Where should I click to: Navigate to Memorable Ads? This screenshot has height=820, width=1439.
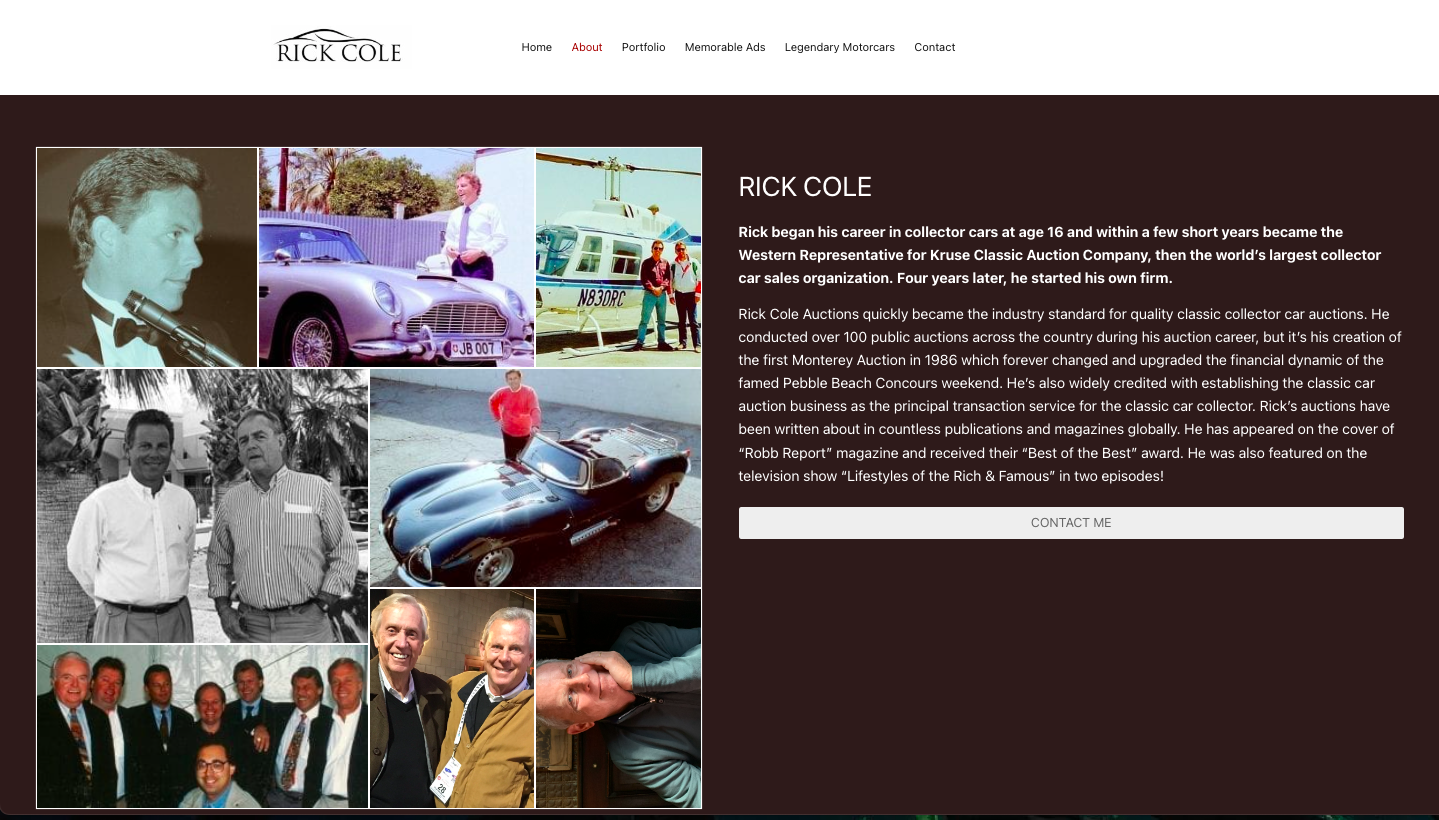click(x=725, y=47)
